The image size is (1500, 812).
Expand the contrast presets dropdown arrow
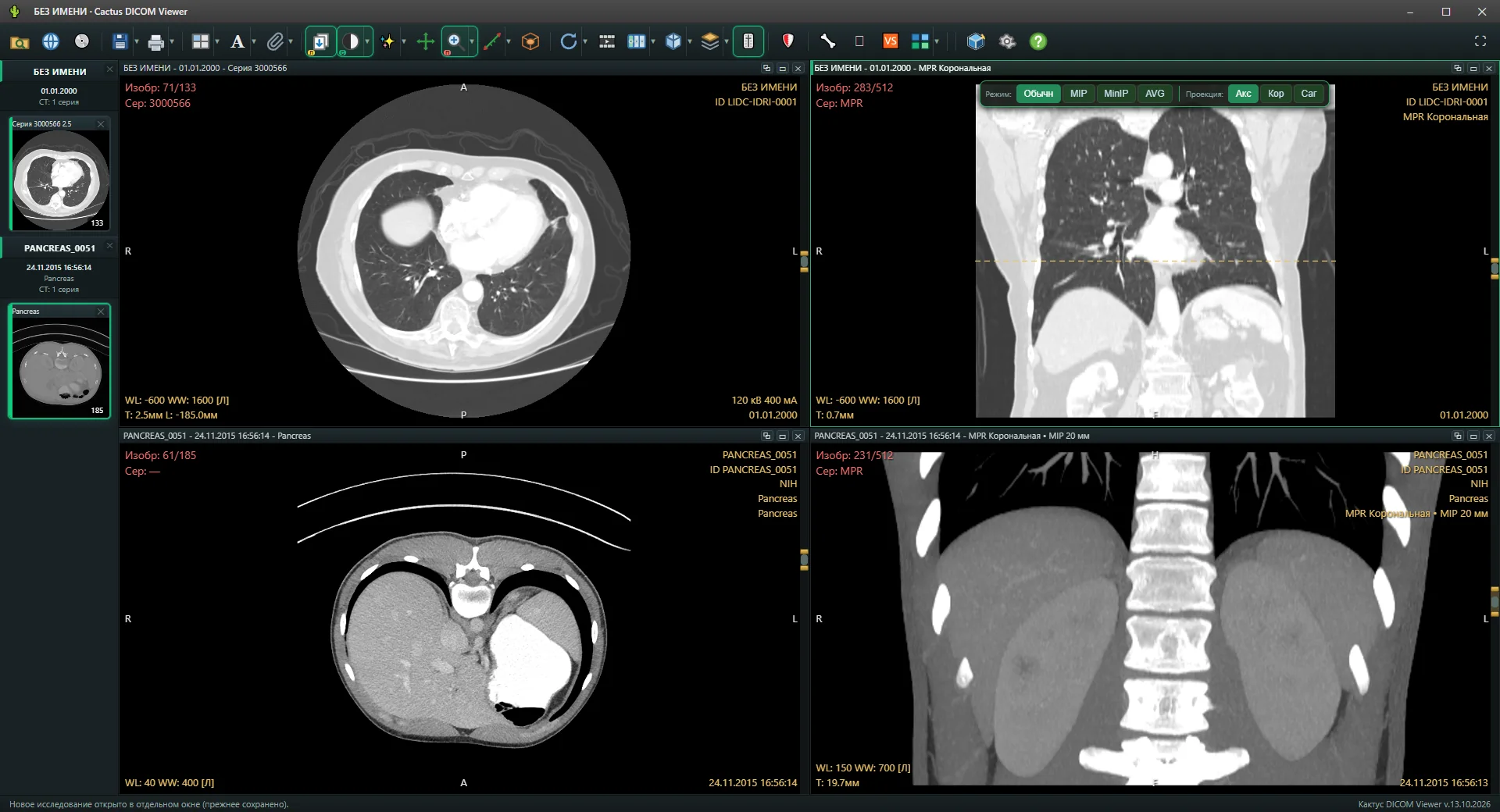pos(367,42)
